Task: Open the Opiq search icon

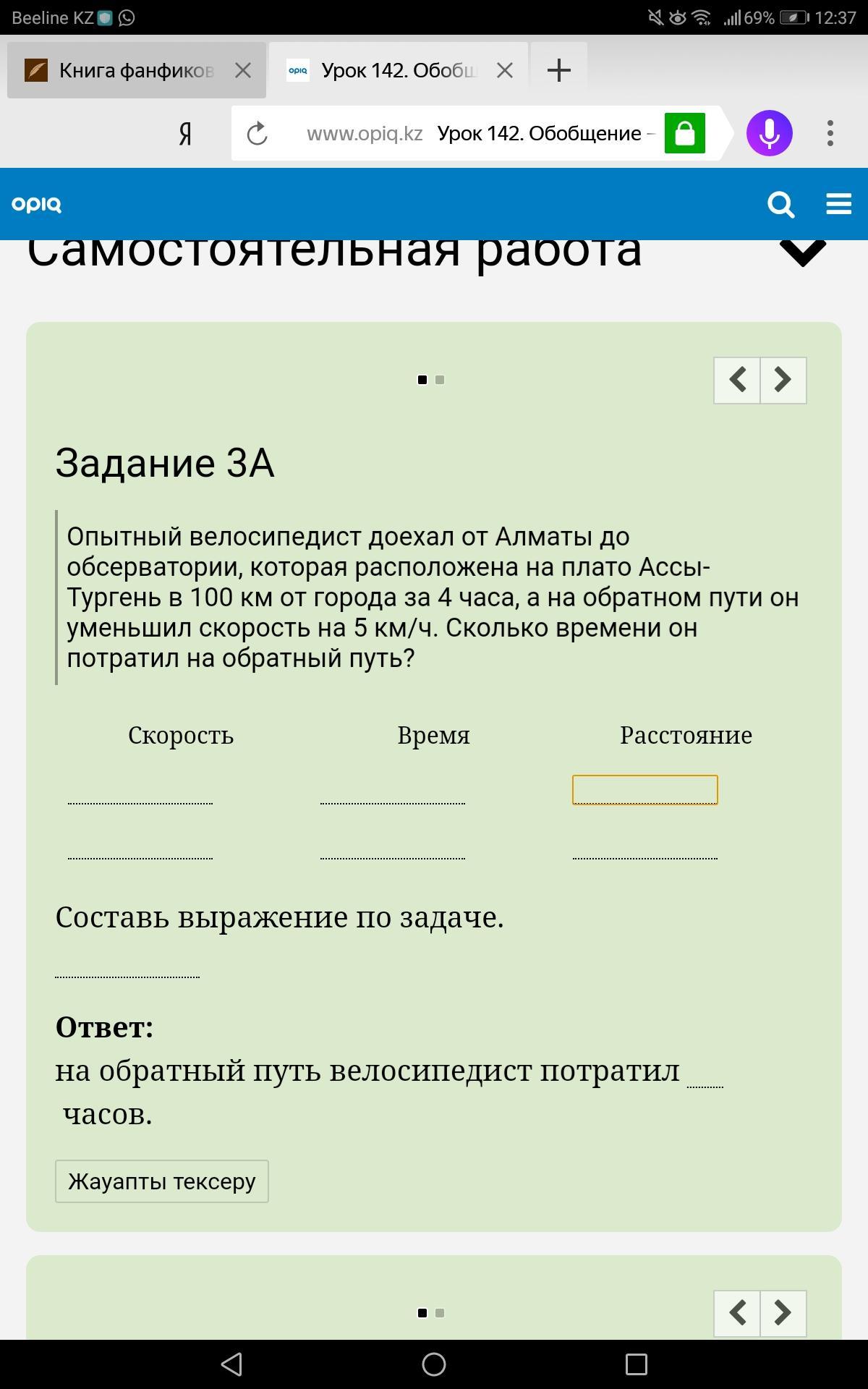Action: [781, 205]
